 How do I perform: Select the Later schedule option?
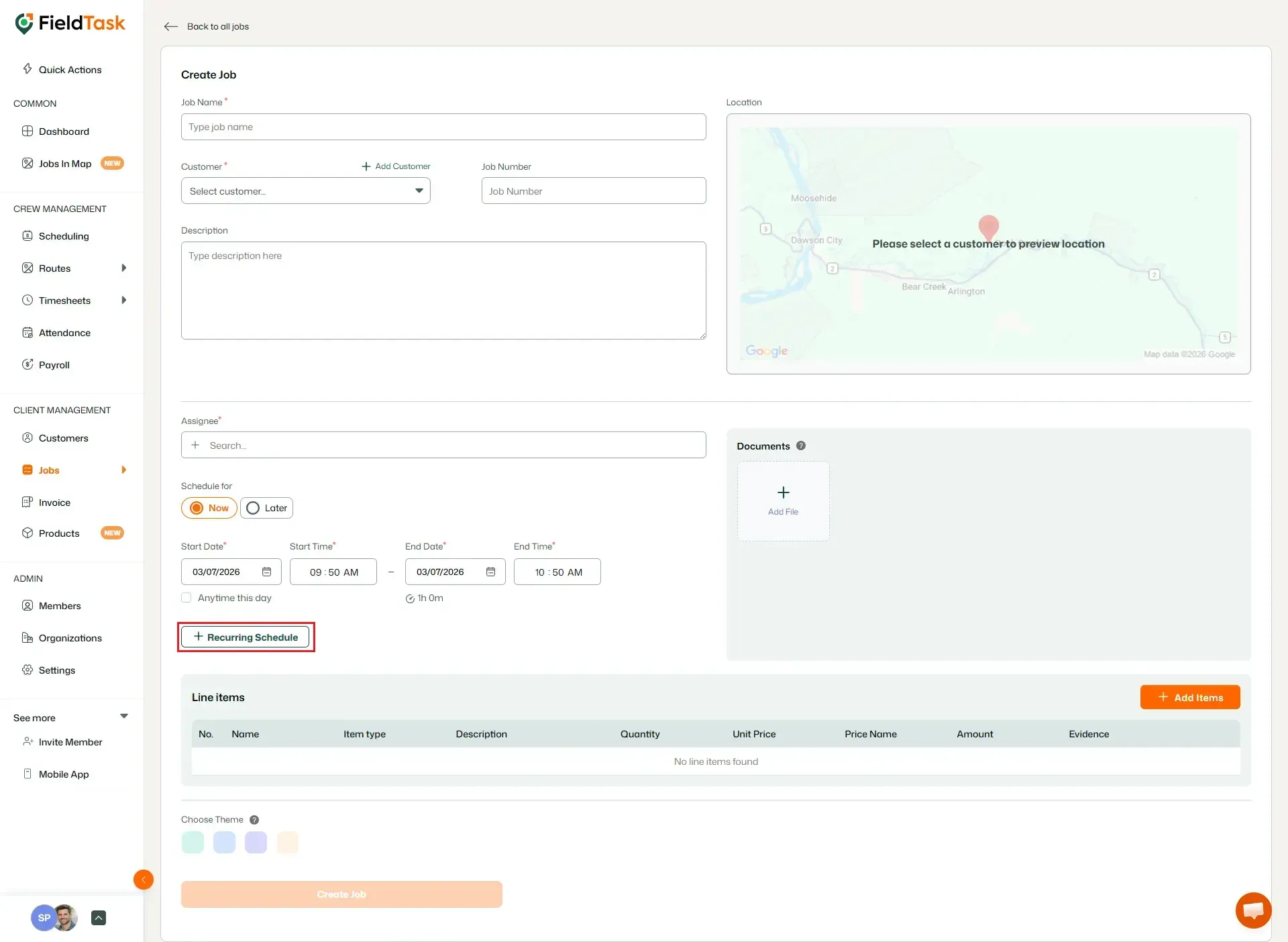(267, 508)
